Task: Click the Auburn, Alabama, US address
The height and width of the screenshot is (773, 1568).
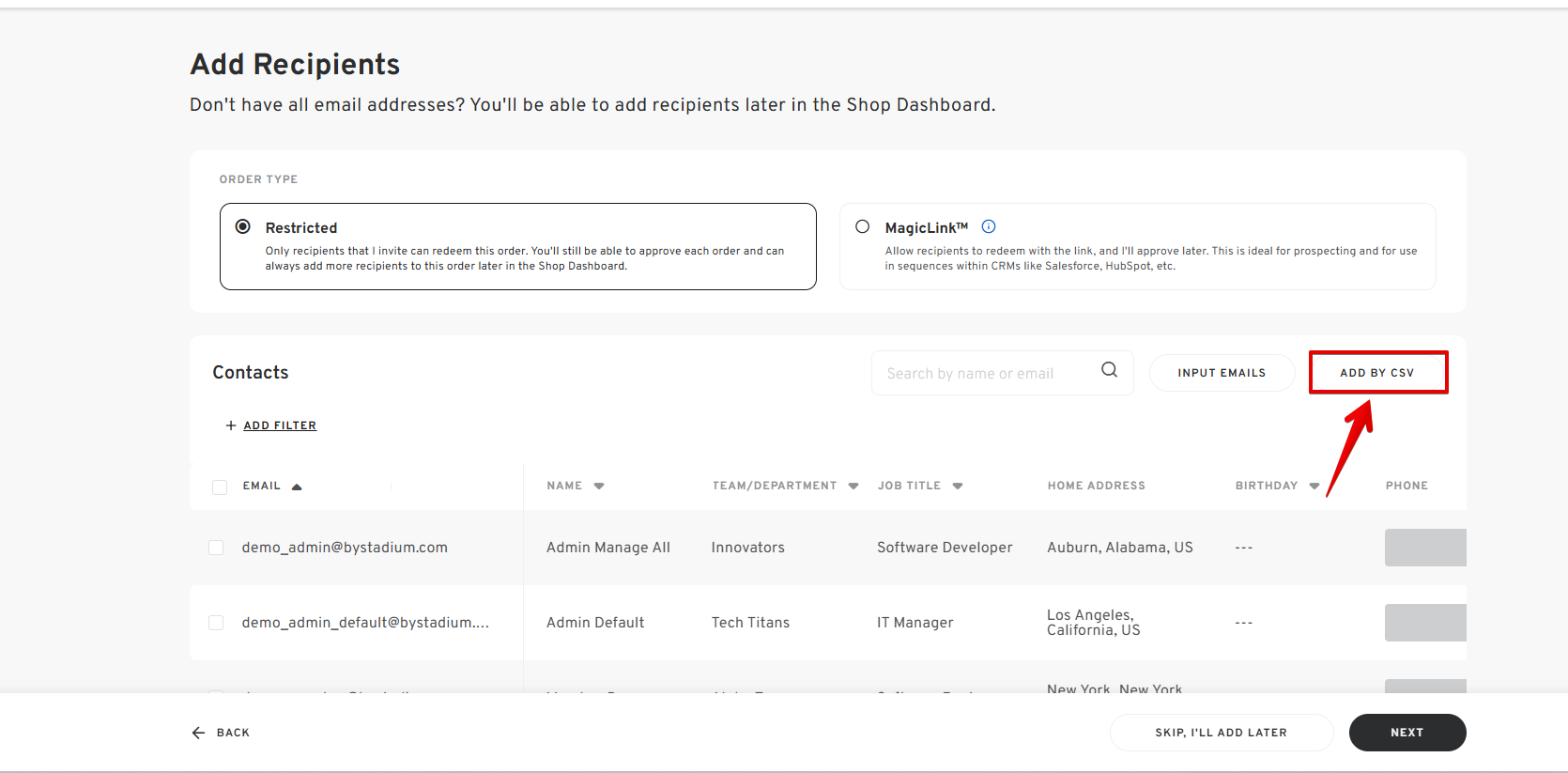Action: coord(1120,548)
